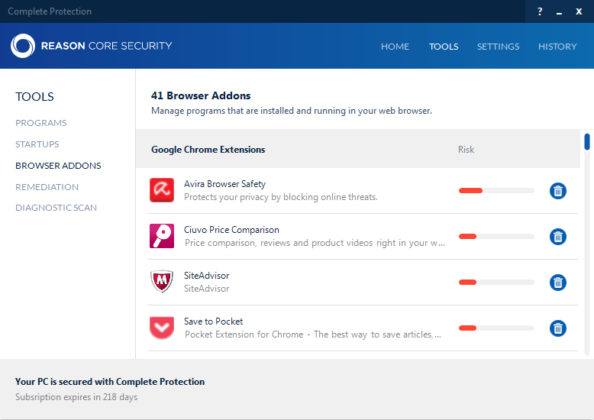Click the Risk column header
Image resolution: width=594 pixels, height=420 pixels.
tap(466, 150)
